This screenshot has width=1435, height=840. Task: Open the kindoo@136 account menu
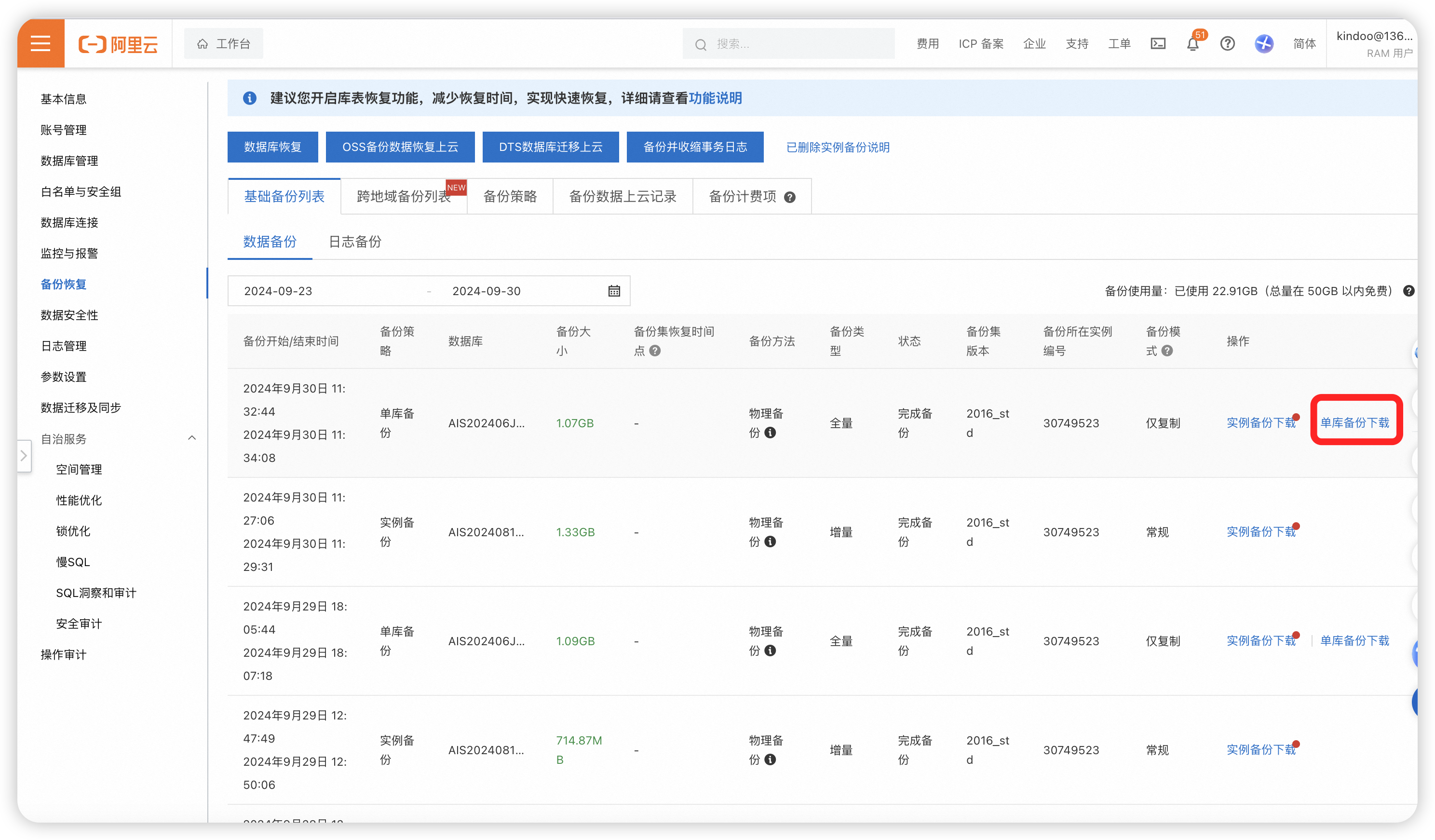tap(1373, 44)
